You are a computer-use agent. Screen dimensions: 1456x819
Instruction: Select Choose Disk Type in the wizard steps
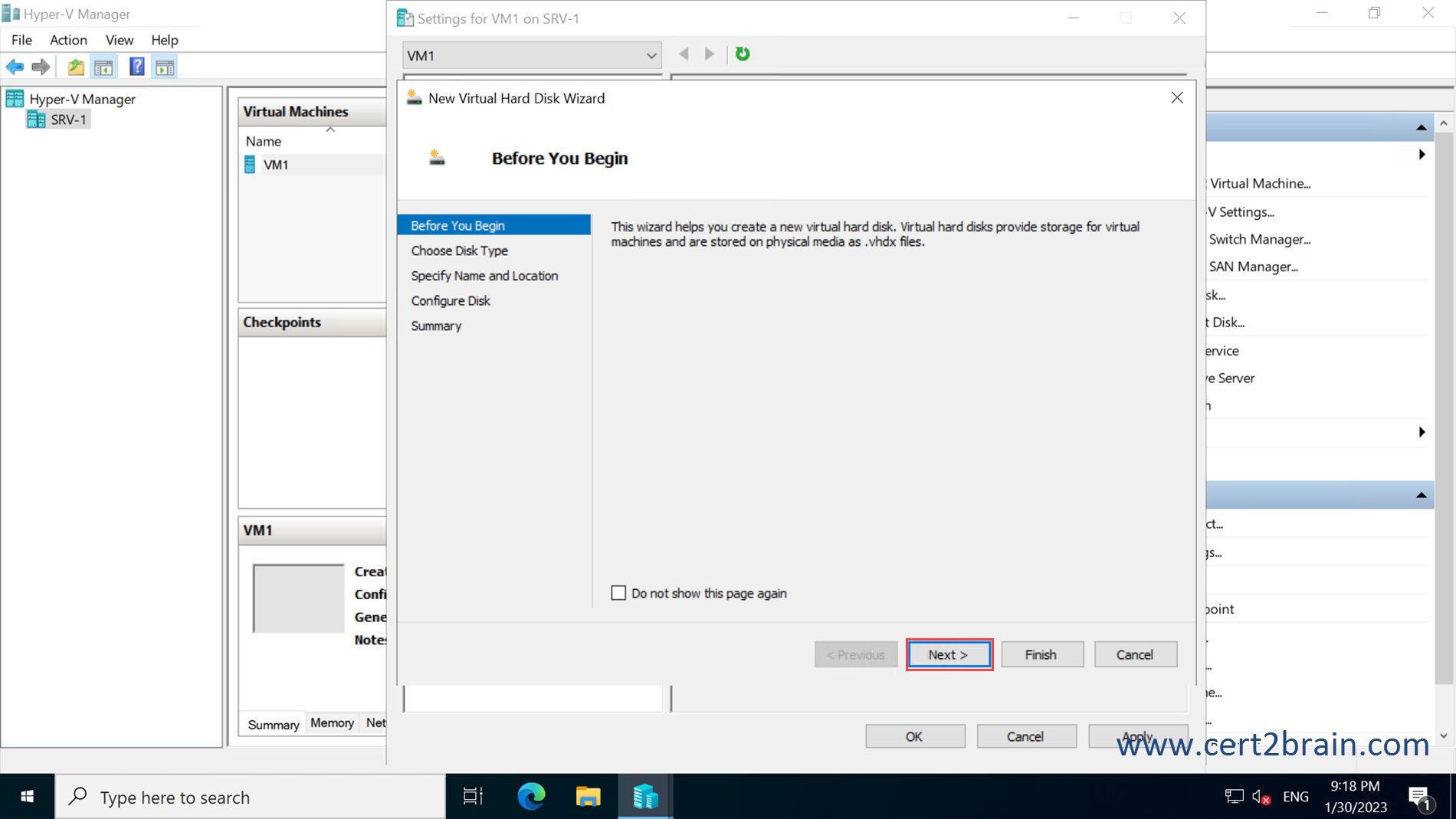pos(458,251)
